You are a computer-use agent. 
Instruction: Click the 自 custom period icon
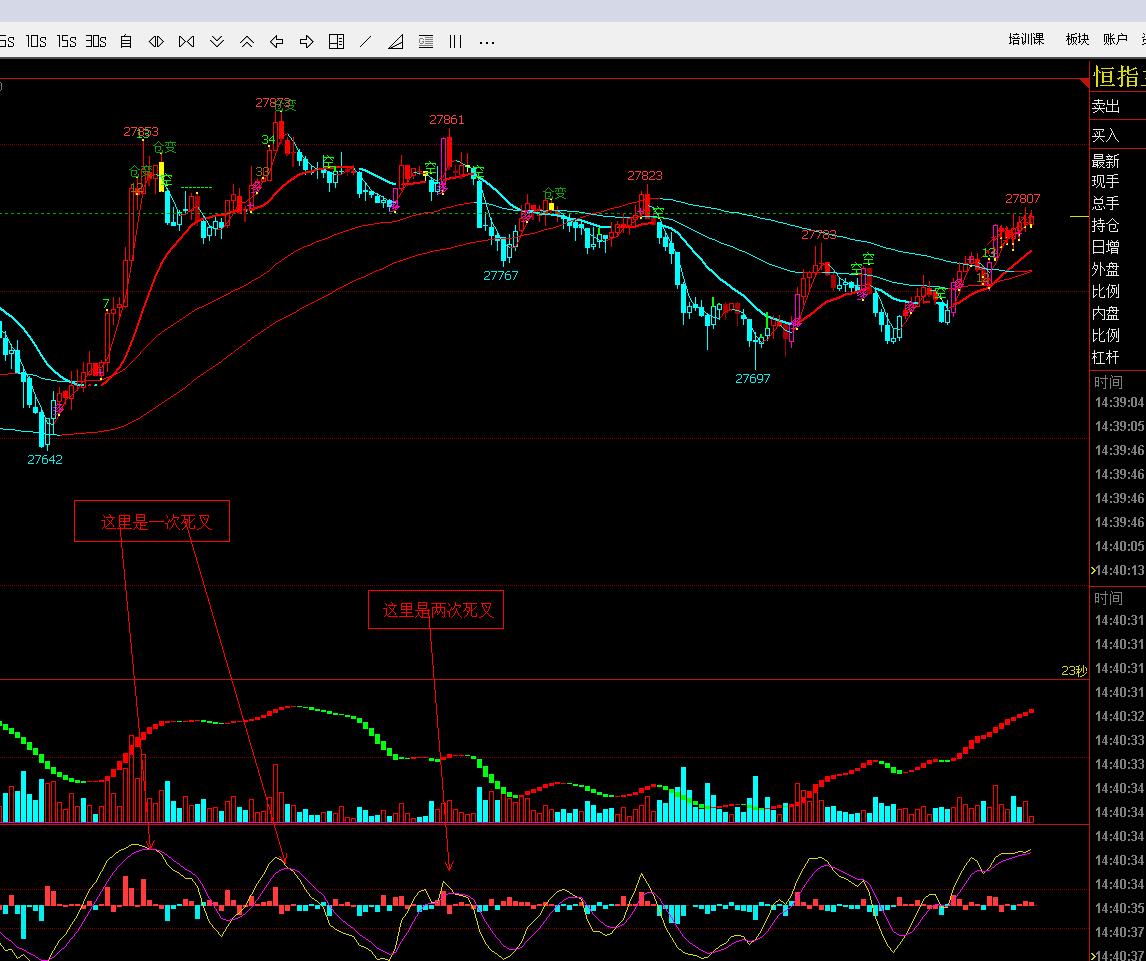coord(126,41)
